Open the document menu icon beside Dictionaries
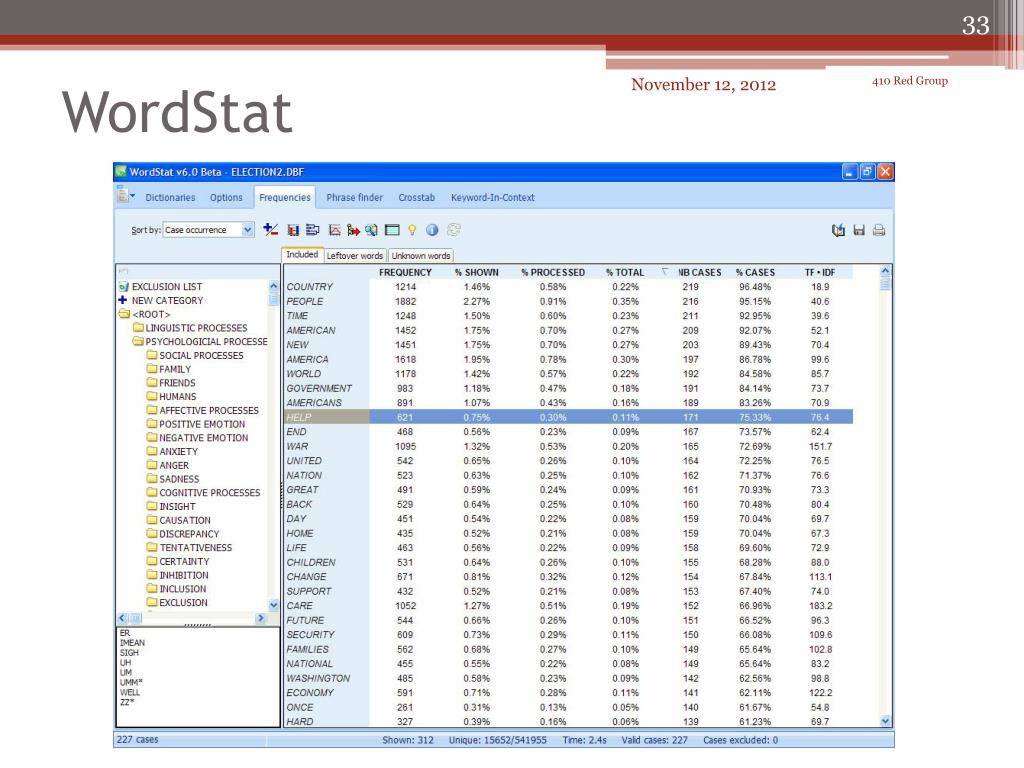The height and width of the screenshot is (768, 1024). (x=125, y=195)
